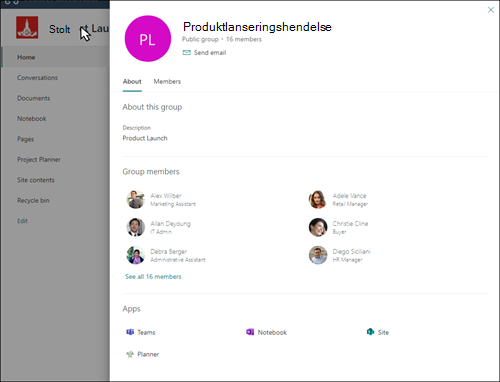Select the Christie Cline name
The width and height of the screenshot is (500, 382).
point(350,224)
